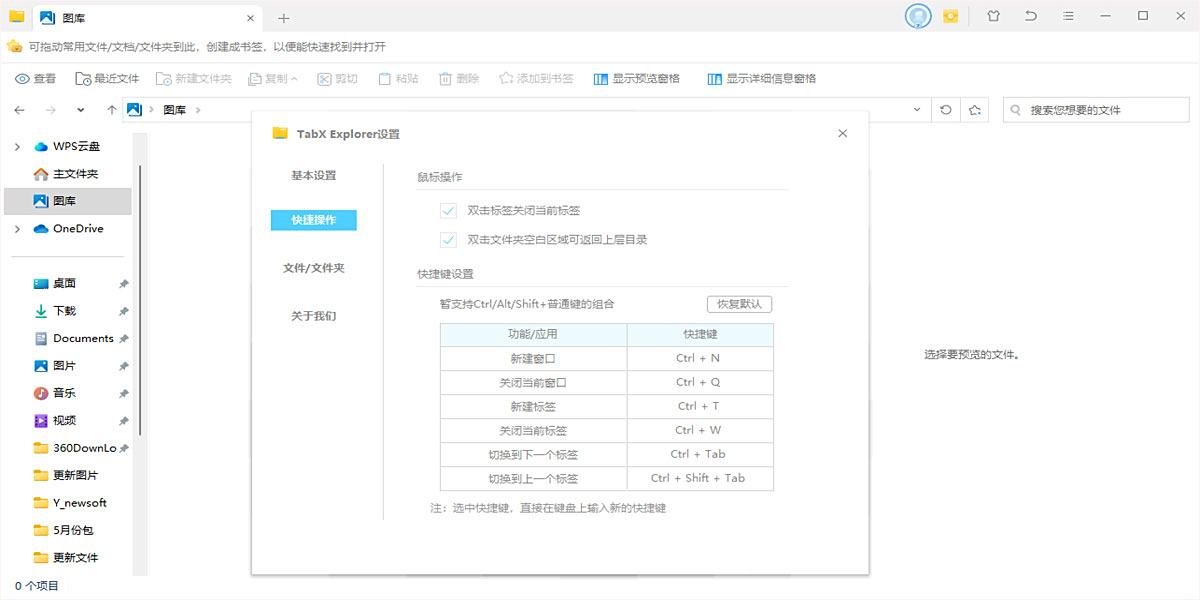Click 添加到书签 add bookmark
Image resolution: width=1200 pixels, height=600 pixels.
click(x=536, y=79)
